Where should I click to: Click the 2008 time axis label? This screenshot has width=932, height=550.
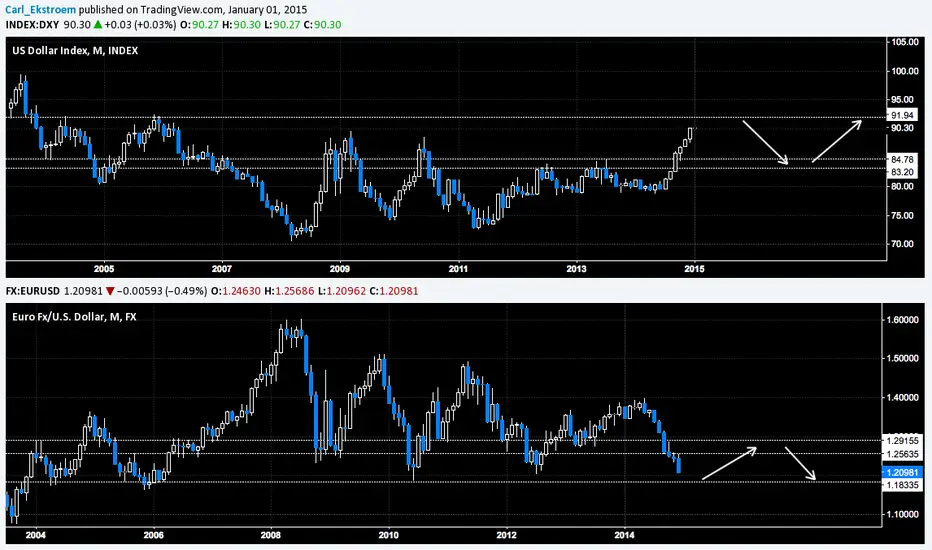pos(271,535)
